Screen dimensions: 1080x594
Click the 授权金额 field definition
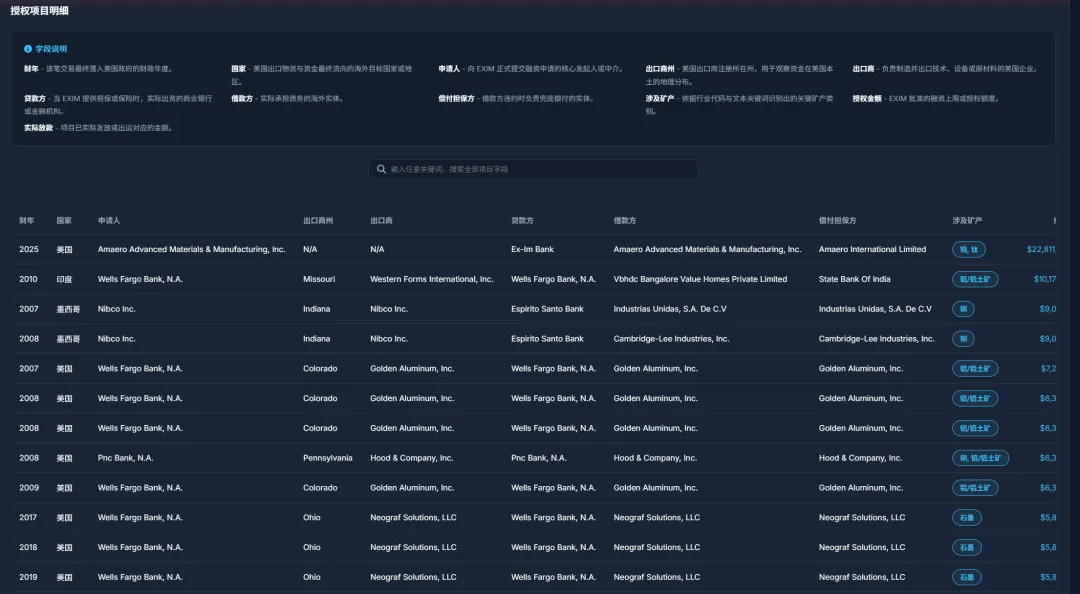pyautogui.click(x=926, y=99)
